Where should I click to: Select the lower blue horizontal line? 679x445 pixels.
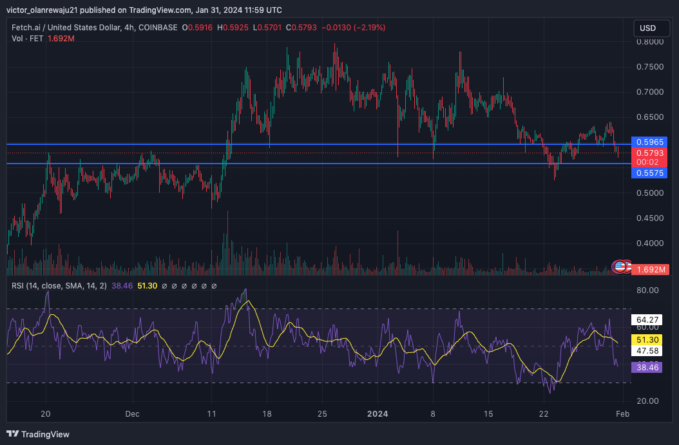pyautogui.click(x=300, y=163)
